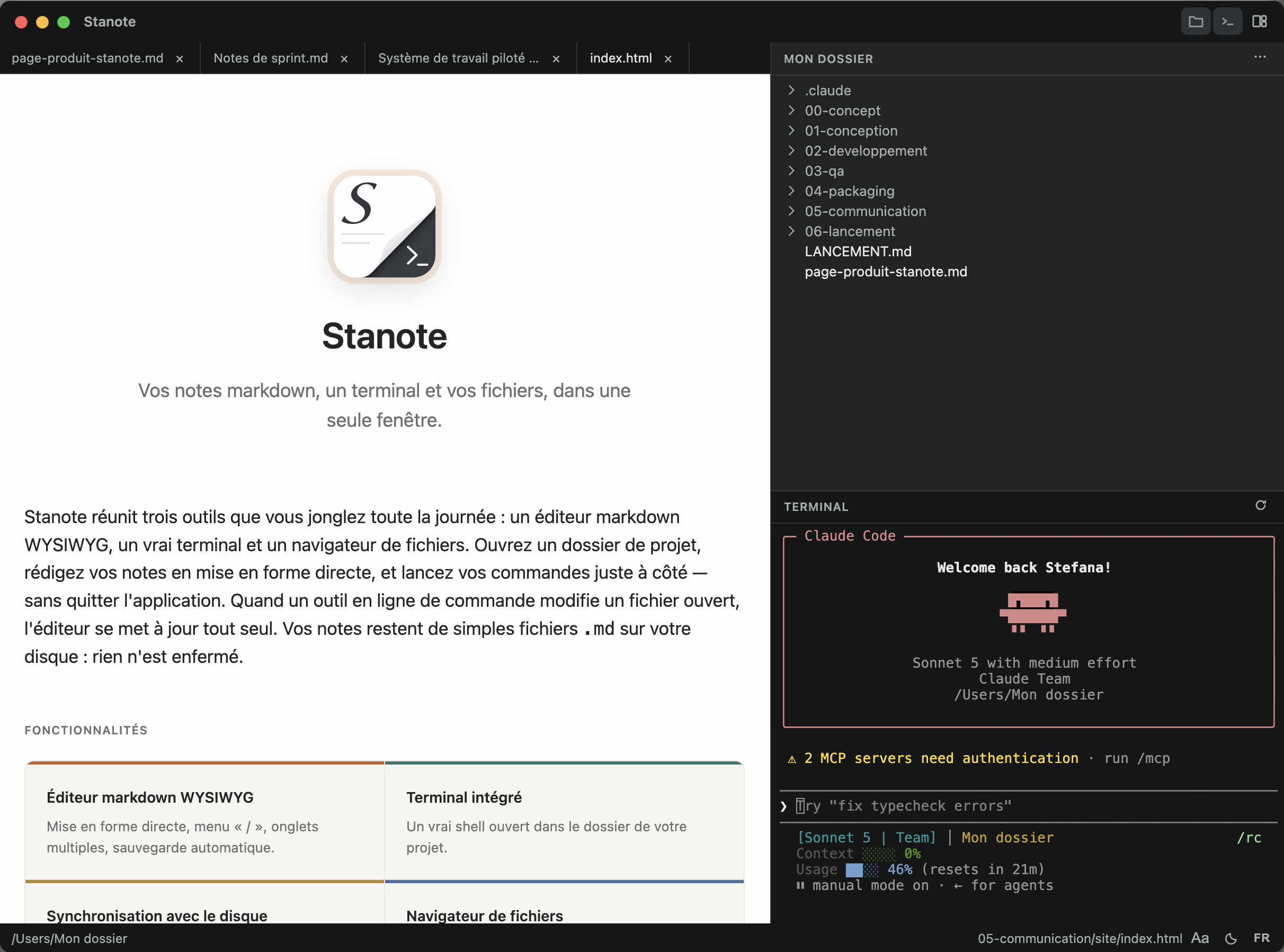Image resolution: width=1284 pixels, height=952 pixels.
Task: Click the Navigateur de fichiers heading
Action: pyautogui.click(x=484, y=915)
